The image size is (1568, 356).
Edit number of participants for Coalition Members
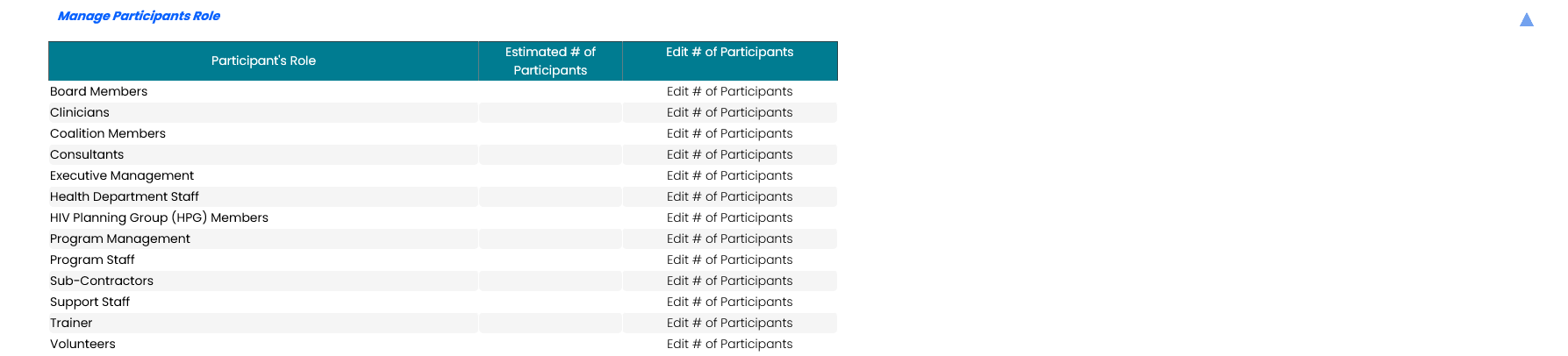click(x=729, y=133)
